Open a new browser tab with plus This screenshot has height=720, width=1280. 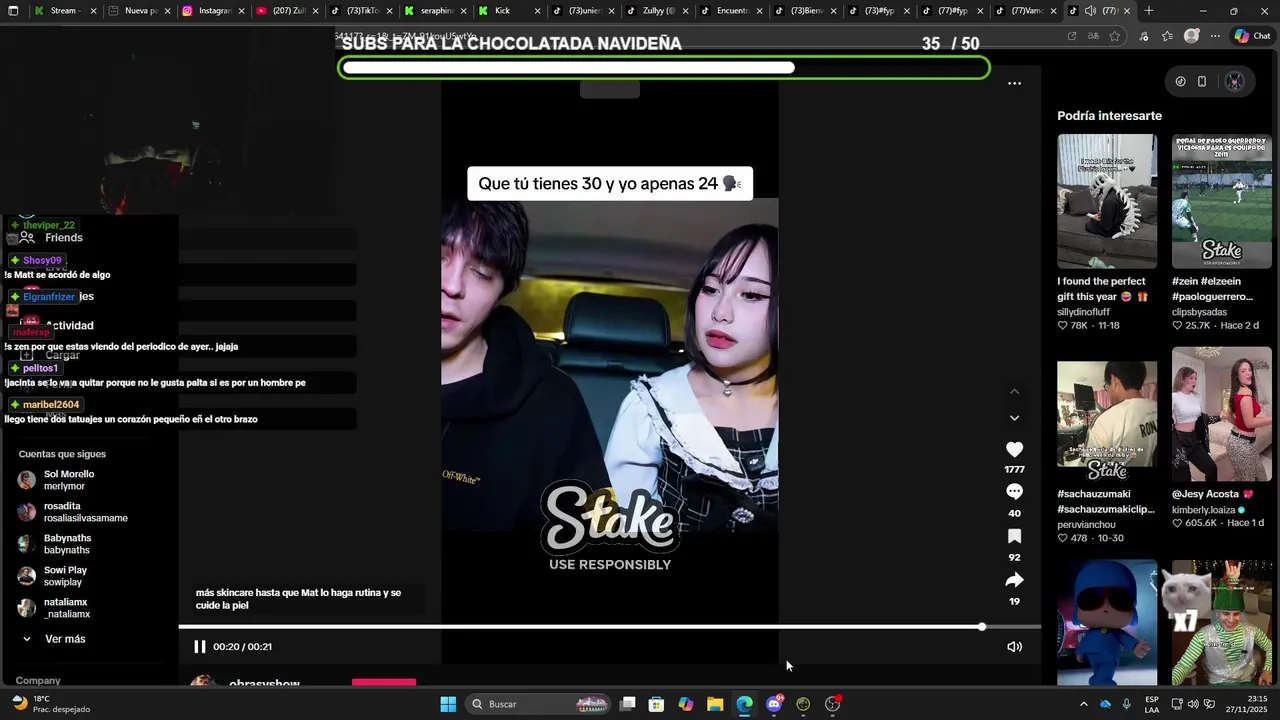coord(1149,11)
